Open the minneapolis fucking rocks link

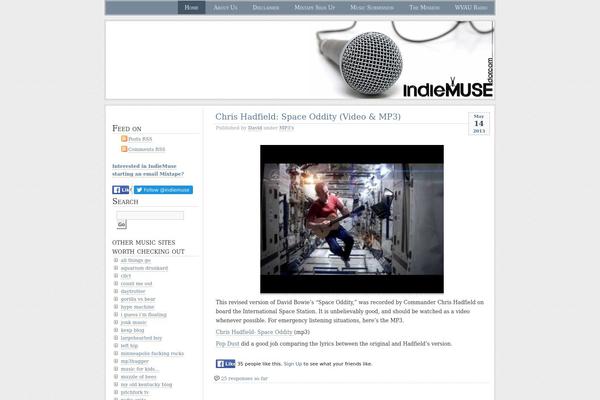pyautogui.click(x=152, y=354)
